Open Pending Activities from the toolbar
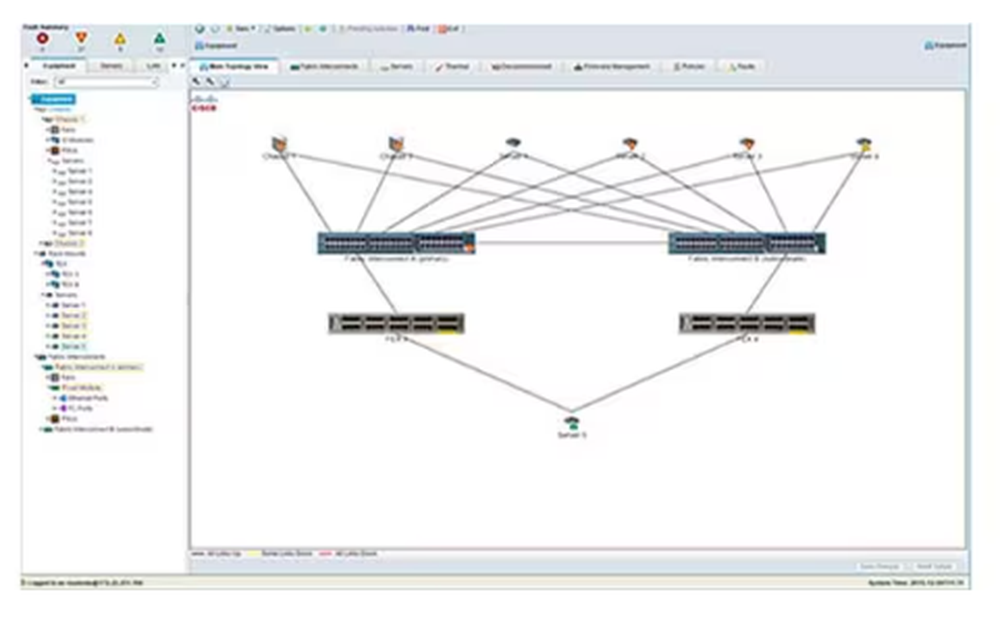The height and width of the screenshot is (621, 1000). (368, 29)
